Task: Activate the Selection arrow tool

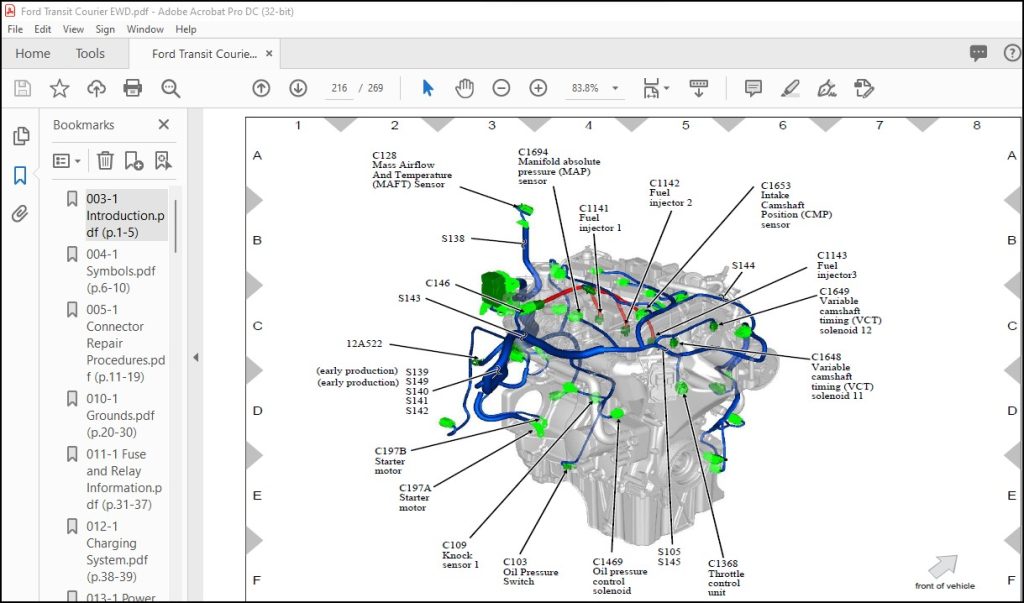Action: coord(428,88)
